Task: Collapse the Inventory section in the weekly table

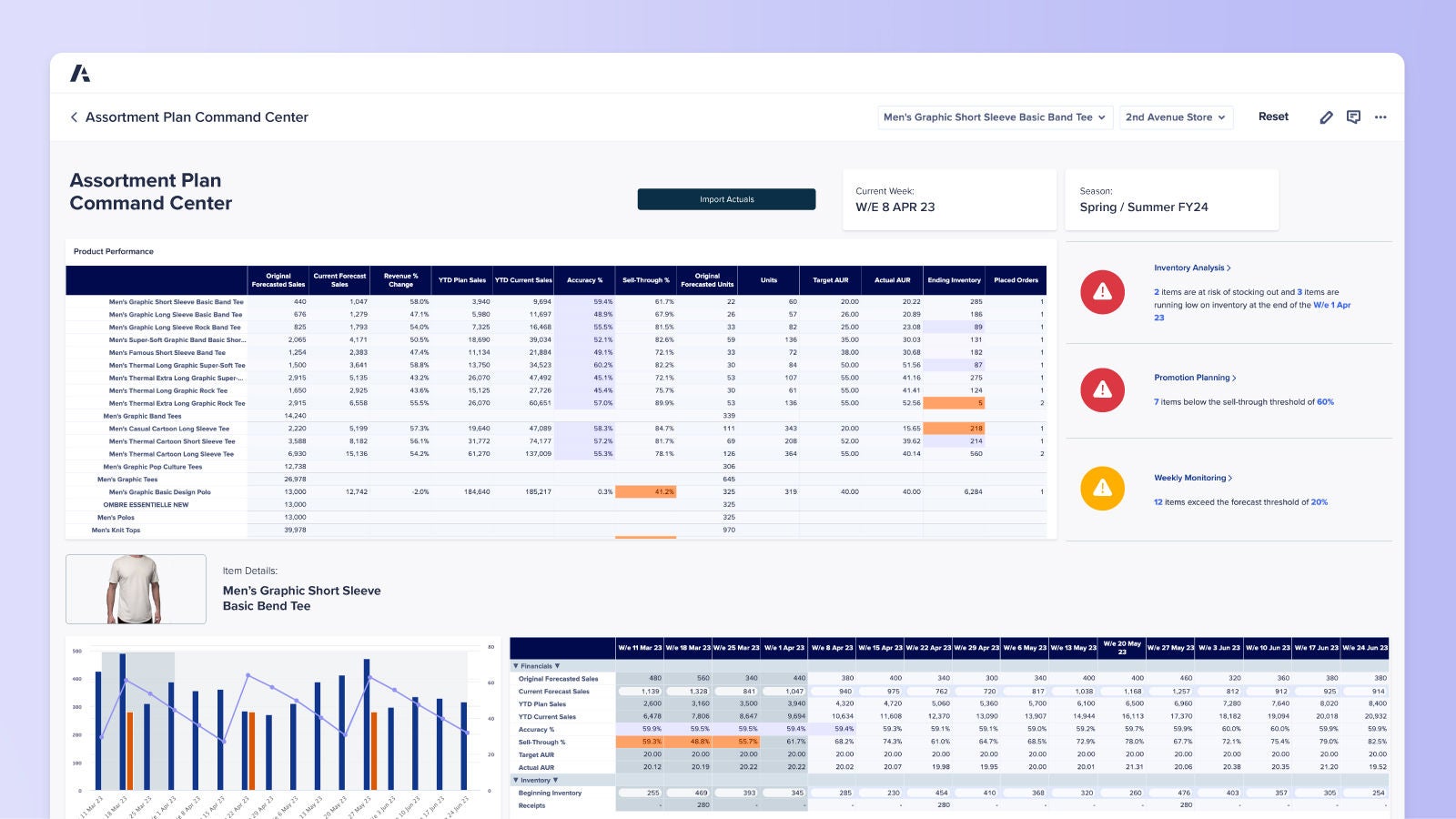Action: click(x=517, y=781)
